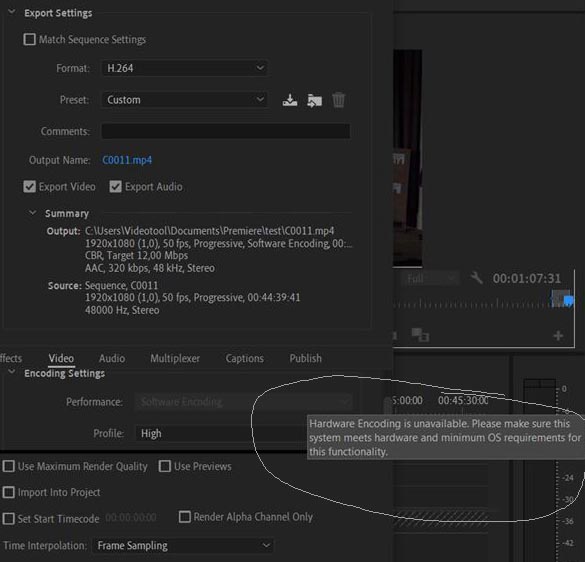Click the 00:45:30:00 timeline ruler label
Image resolution: width=585 pixels, height=562 pixels.
[x=463, y=400]
